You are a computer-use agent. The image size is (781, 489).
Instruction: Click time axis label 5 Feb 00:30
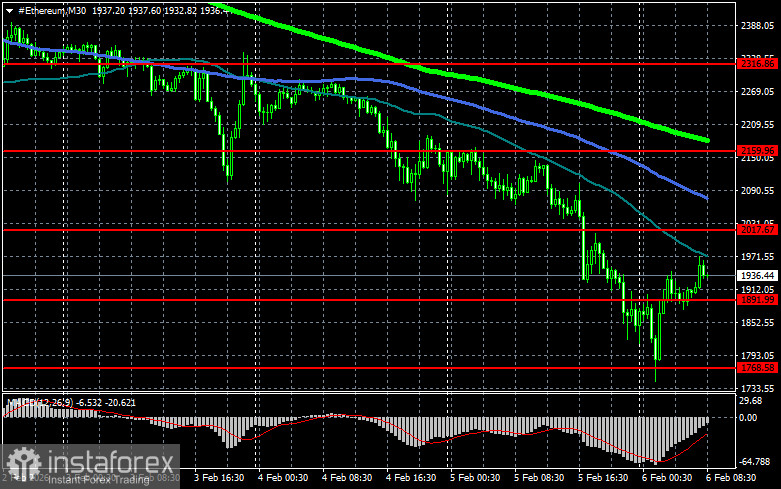click(475, 478)
